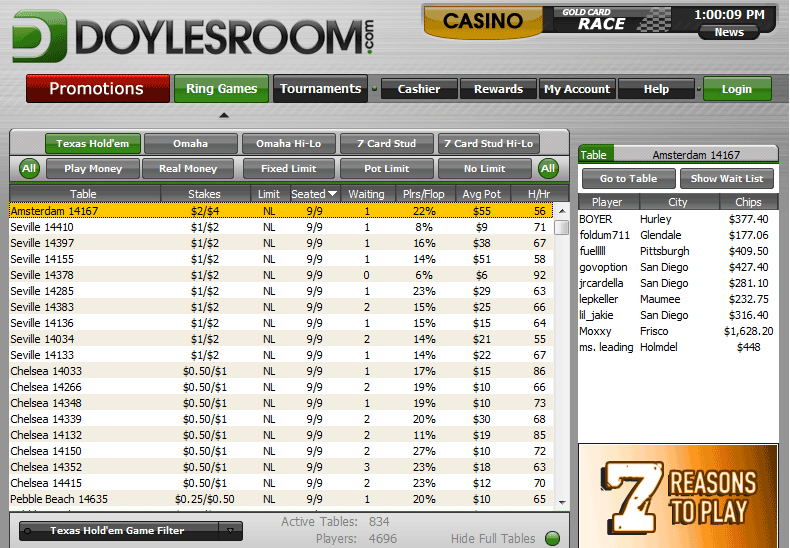
Task: Open the Promotions page
Action: pyautogui.click(x=97, y=89)
